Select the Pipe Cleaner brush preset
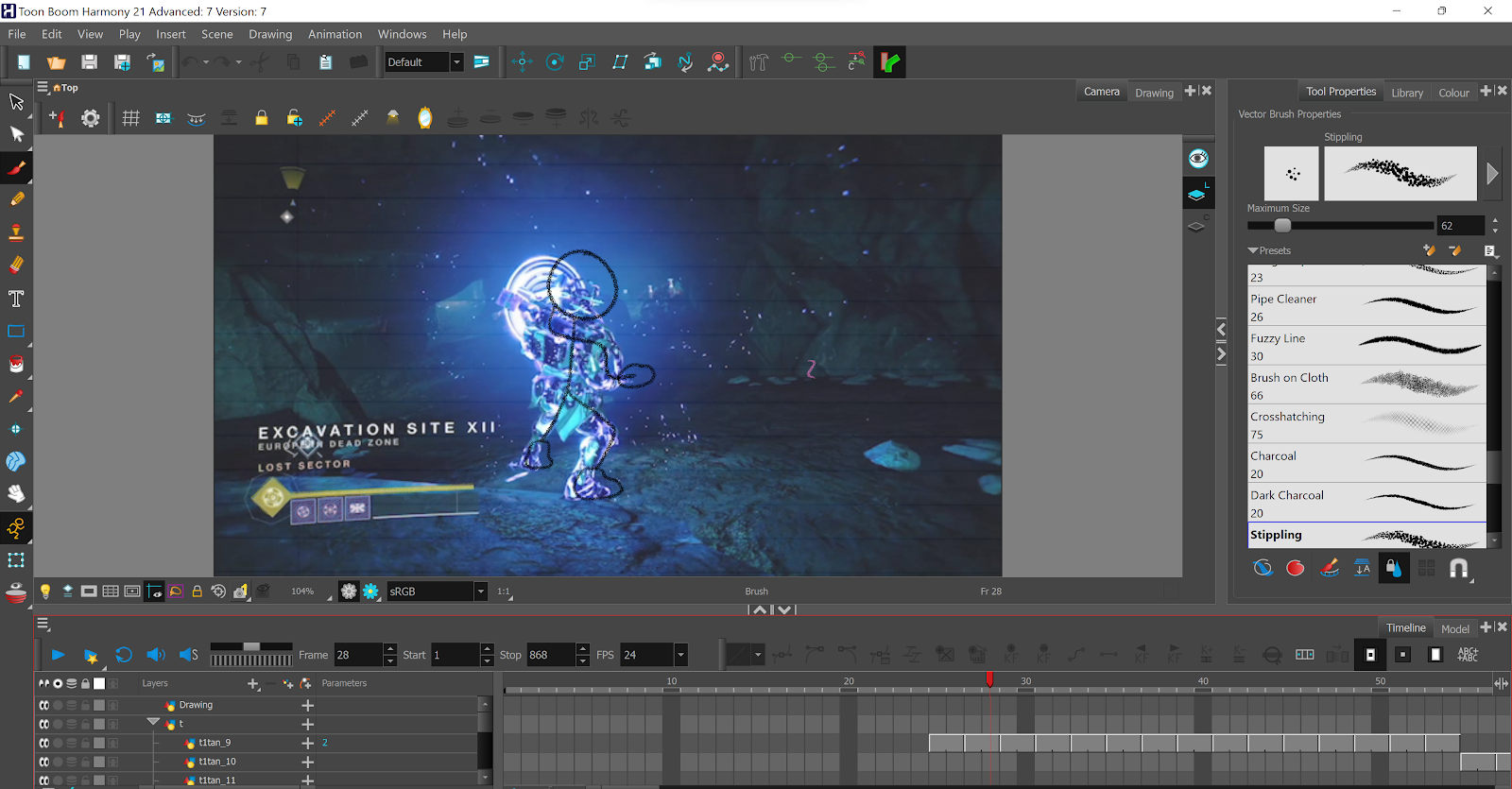The width and height of the screenshot is (1512, 789). pos(1366,307)
